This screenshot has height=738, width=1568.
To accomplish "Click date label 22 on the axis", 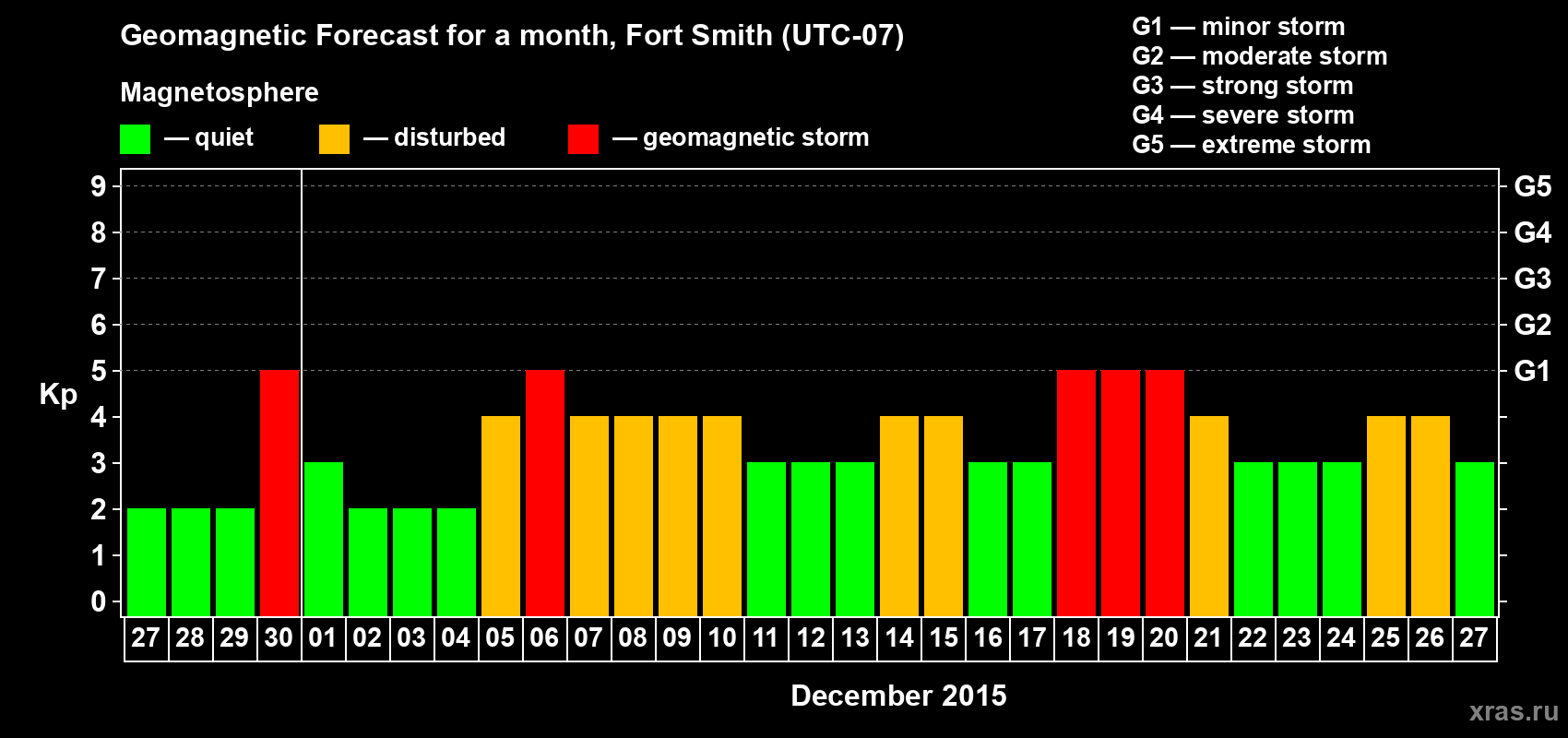I will click(x=1253, y=638).
